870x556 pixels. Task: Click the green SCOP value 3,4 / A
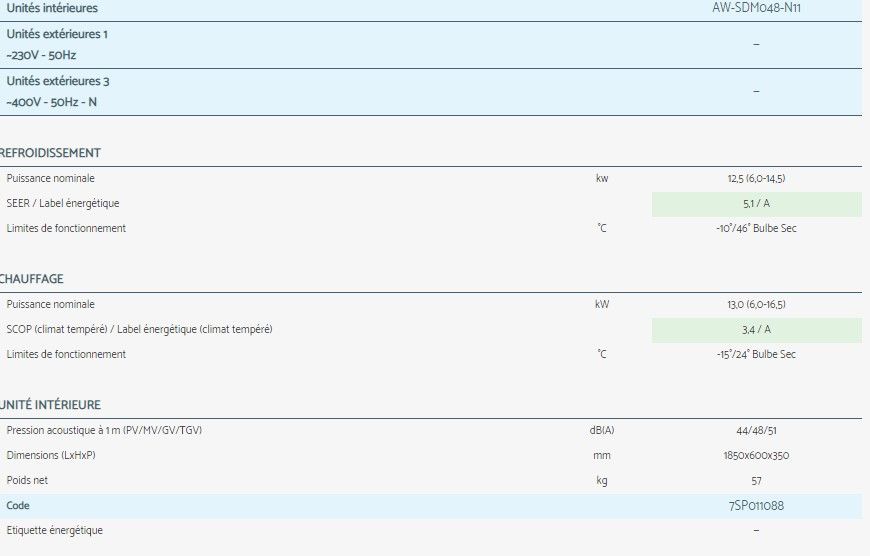point(756,330)
